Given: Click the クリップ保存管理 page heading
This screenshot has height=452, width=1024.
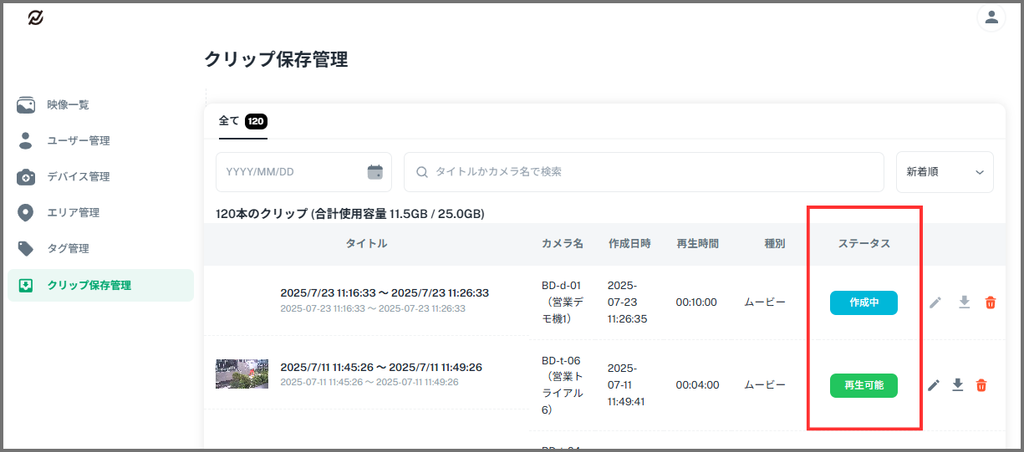Looking at the screenshot, I should point(276,59).
